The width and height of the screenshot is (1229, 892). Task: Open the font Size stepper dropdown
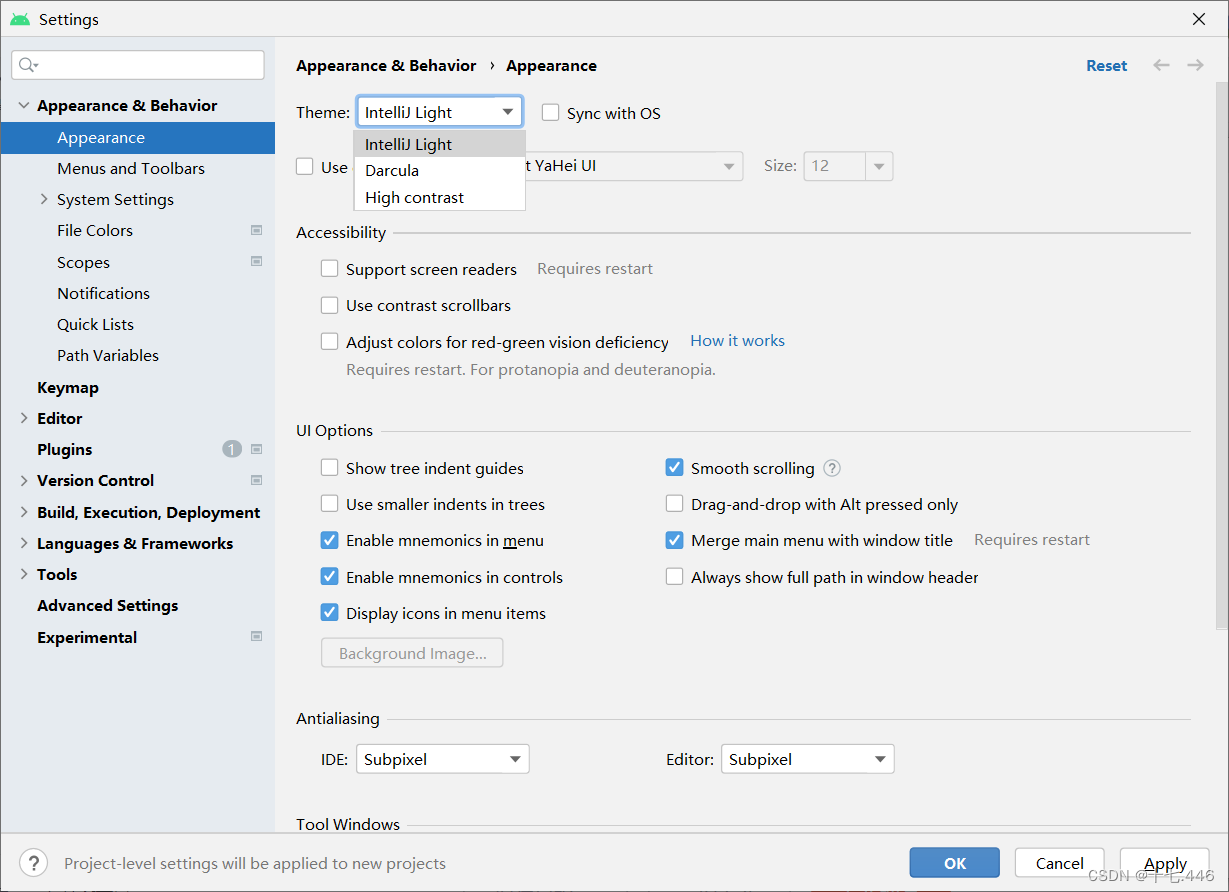(878, 166)
